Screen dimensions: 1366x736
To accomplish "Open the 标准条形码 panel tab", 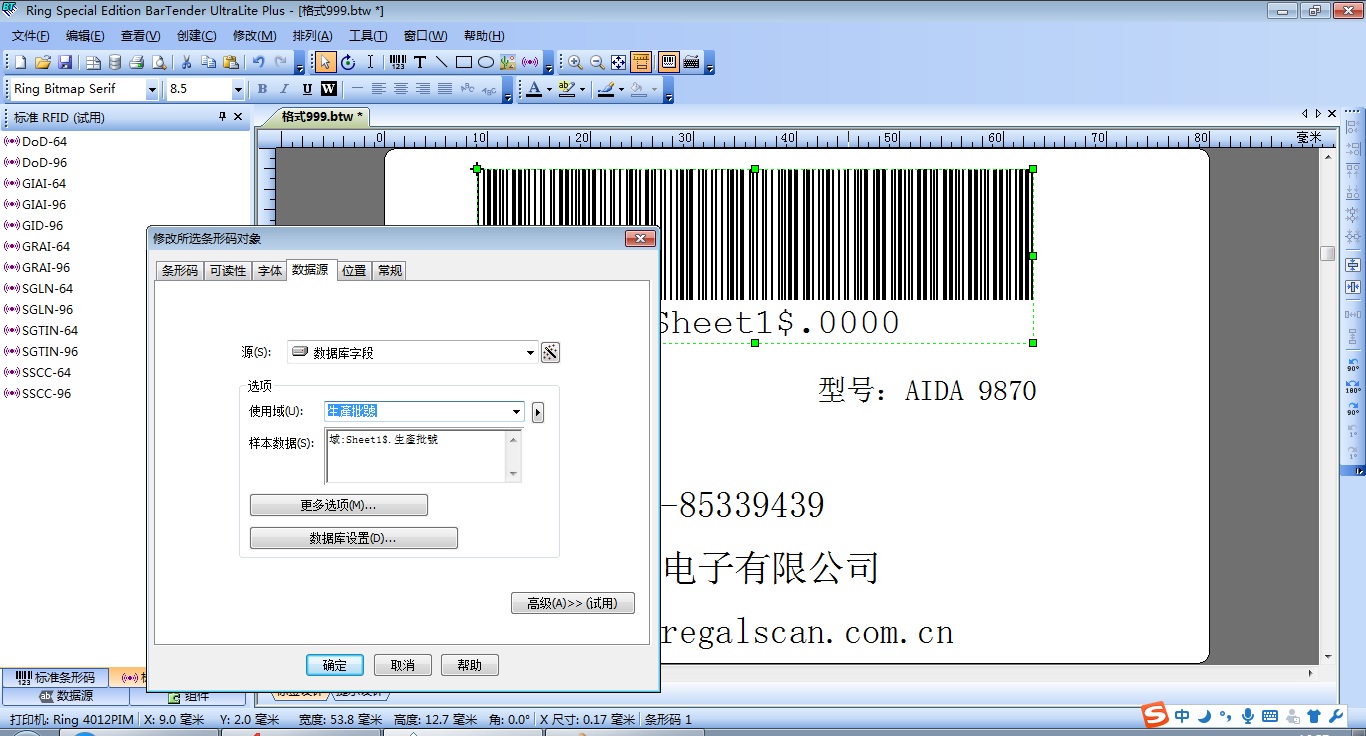I will (x=56, y=678).
